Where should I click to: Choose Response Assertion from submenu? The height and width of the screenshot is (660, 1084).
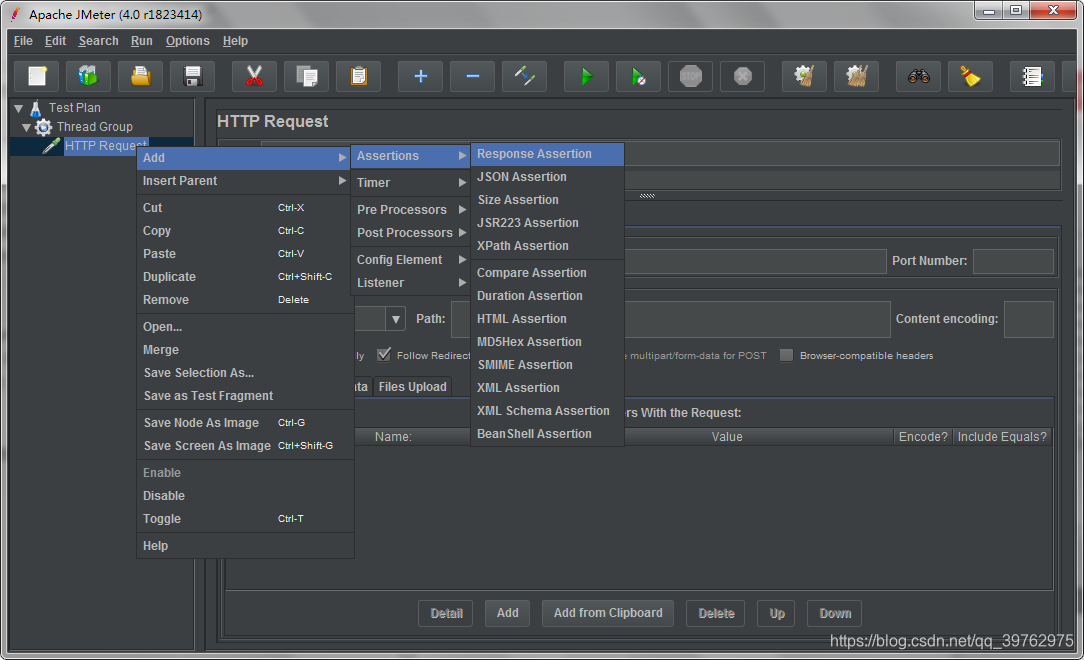click(x=548, y=154)
